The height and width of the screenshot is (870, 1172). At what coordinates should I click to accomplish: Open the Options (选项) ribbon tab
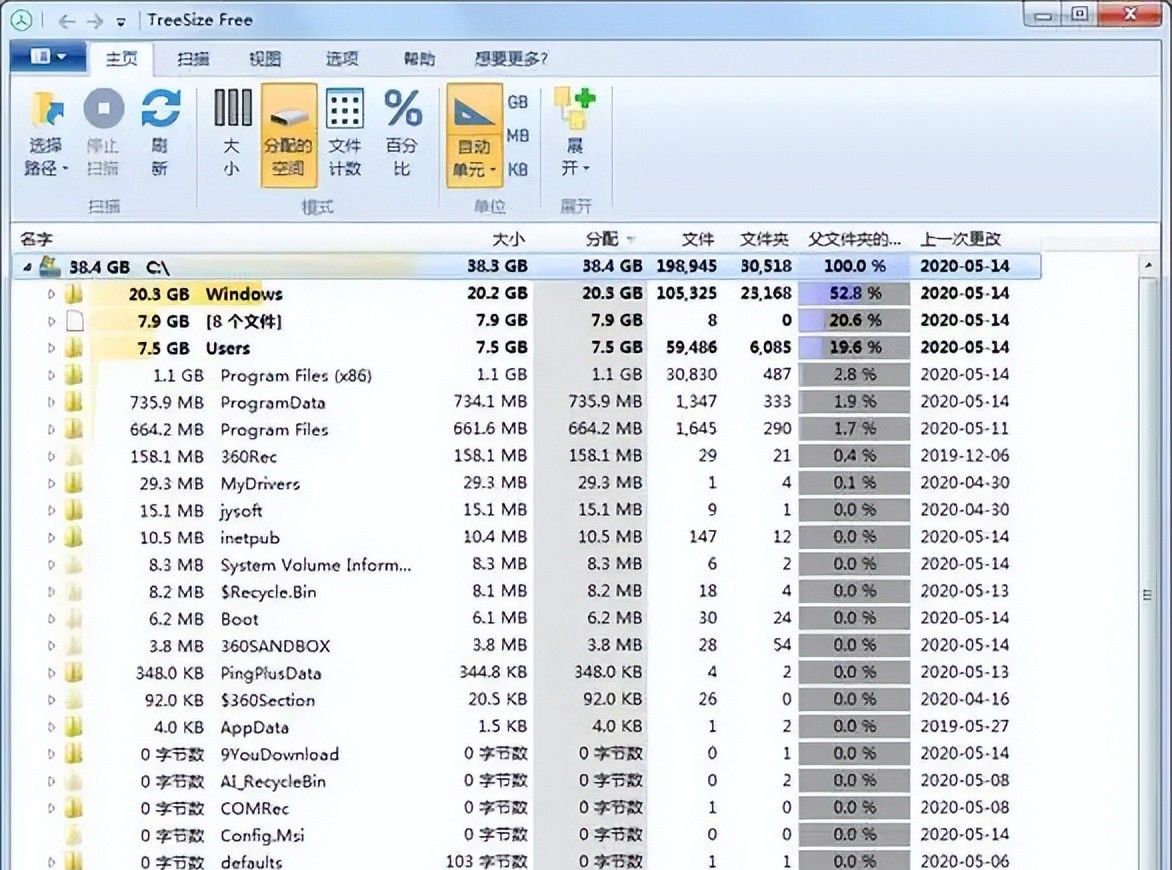tap(342, 58)
